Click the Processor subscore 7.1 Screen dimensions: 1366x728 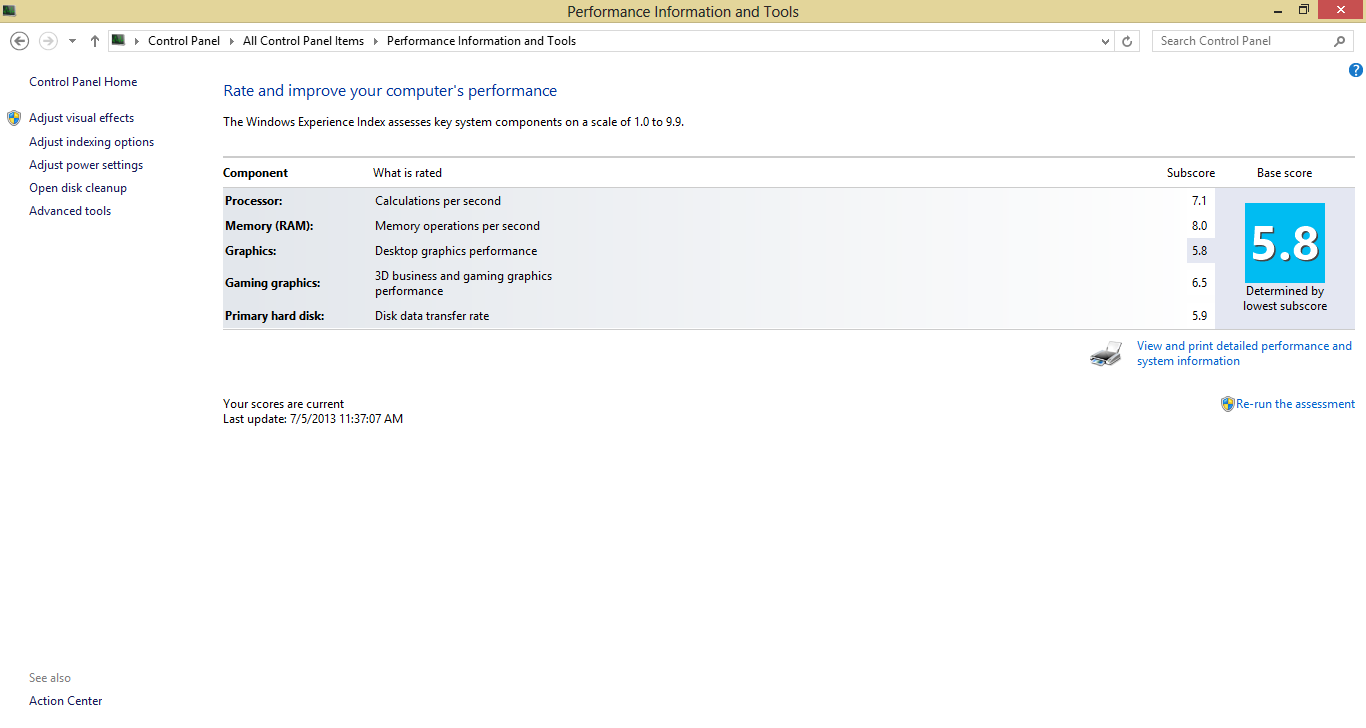click(1199, 201)
